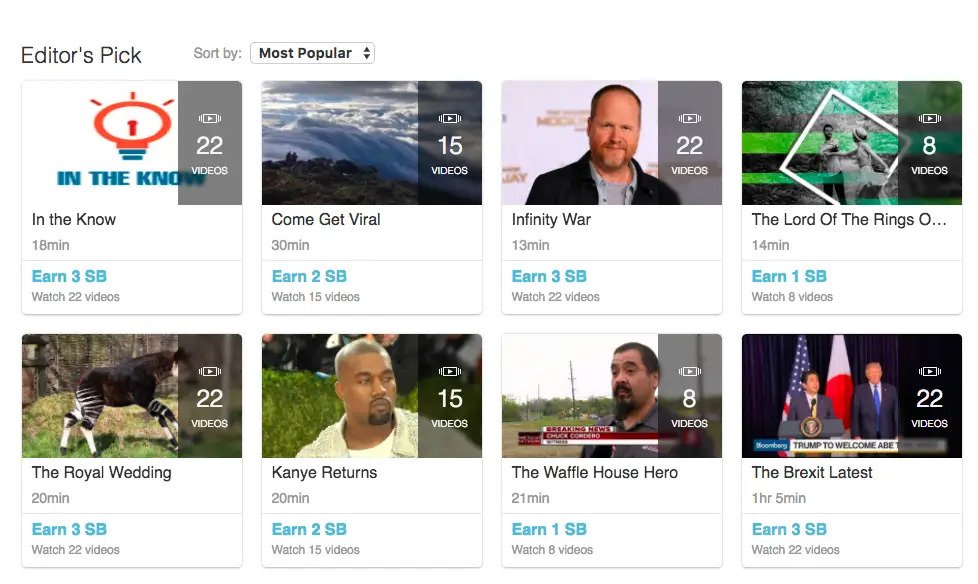Click Watch 22 videos under In the Know
This screenshot has height=584, width=978.
tap(75, 297)
